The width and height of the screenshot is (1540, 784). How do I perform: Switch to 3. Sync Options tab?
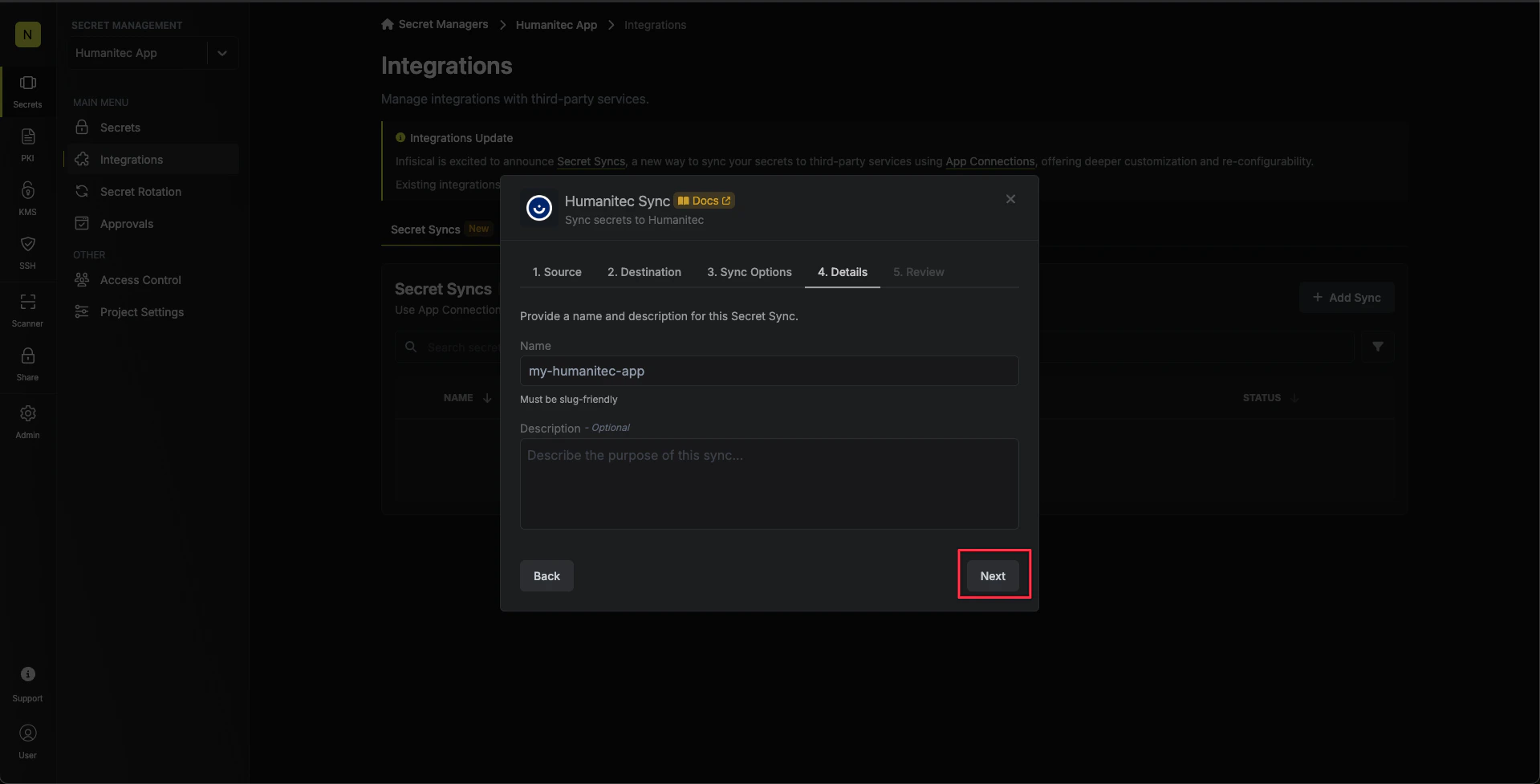[x=750, y=272]
